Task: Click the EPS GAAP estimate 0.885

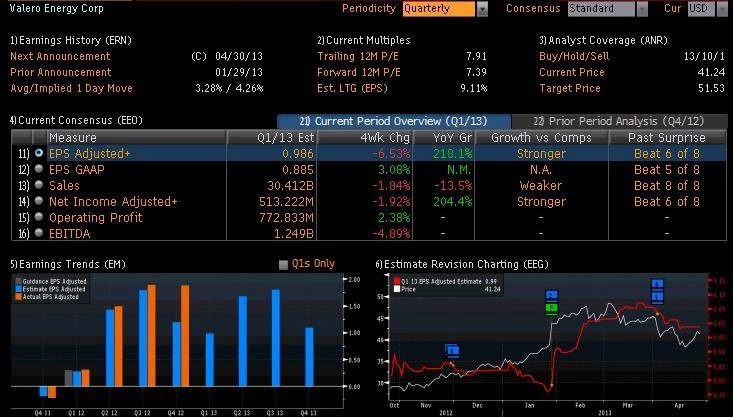Action: 298,169
